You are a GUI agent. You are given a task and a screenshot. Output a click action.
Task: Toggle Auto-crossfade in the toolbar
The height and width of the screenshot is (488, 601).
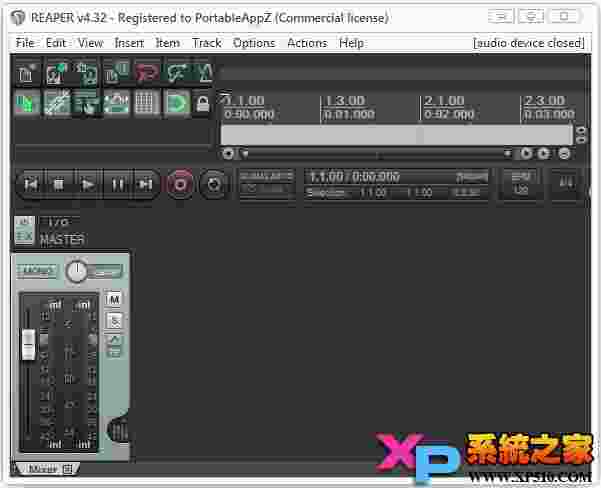[27, 103]
